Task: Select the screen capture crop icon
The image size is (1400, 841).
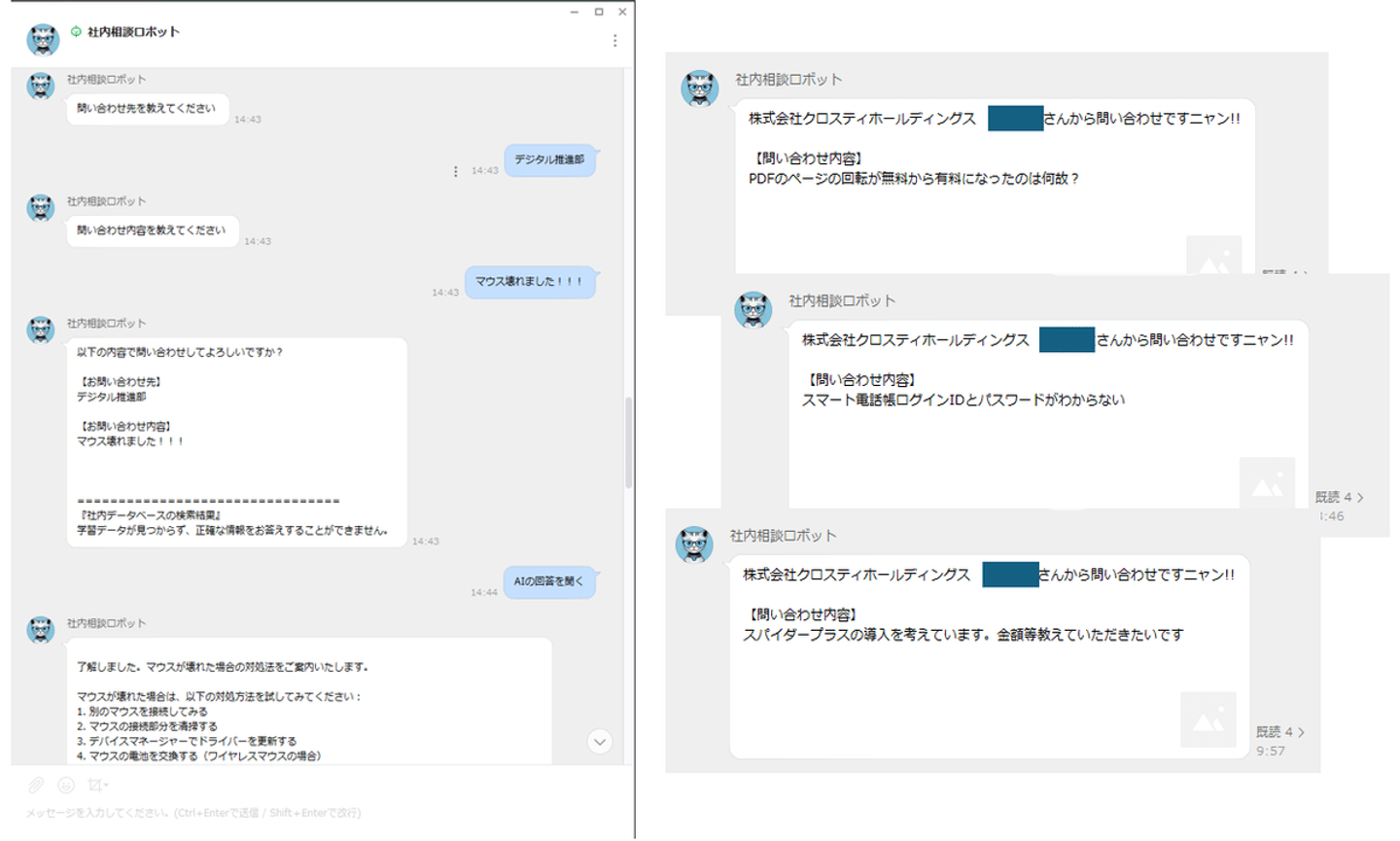Action: [x=96, y=785]
